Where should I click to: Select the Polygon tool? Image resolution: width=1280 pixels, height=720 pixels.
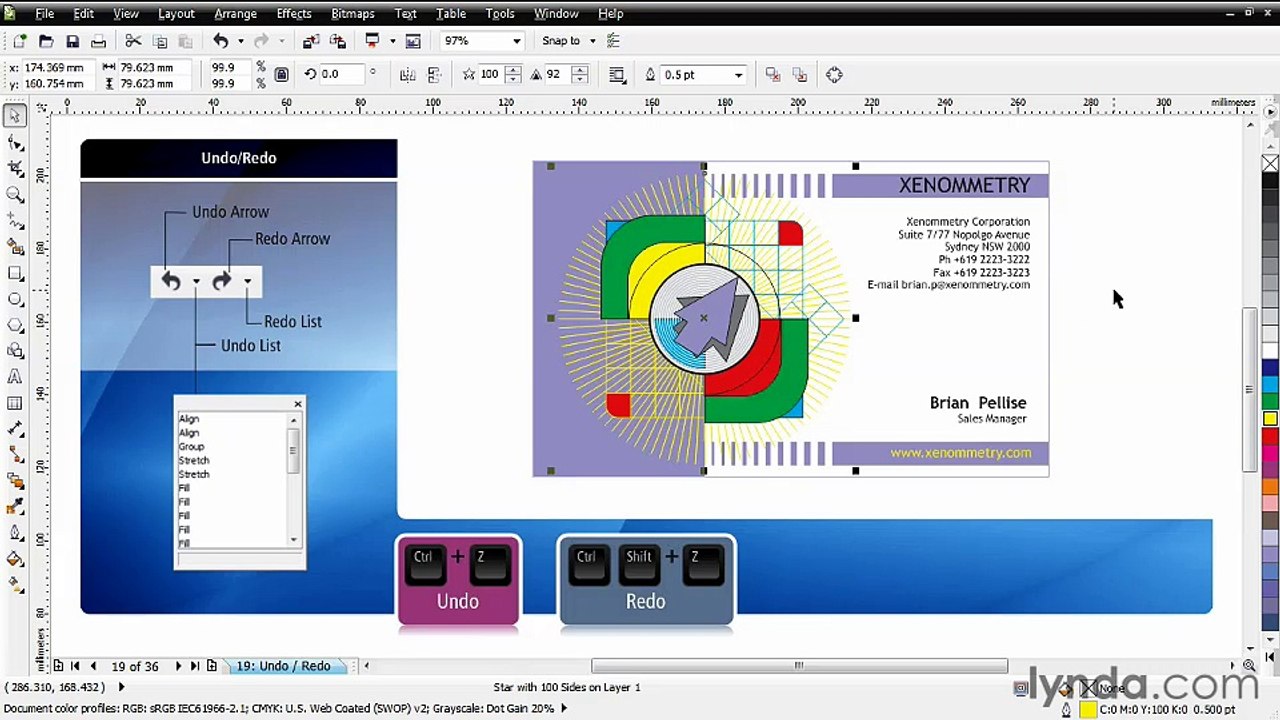point(15,325)
